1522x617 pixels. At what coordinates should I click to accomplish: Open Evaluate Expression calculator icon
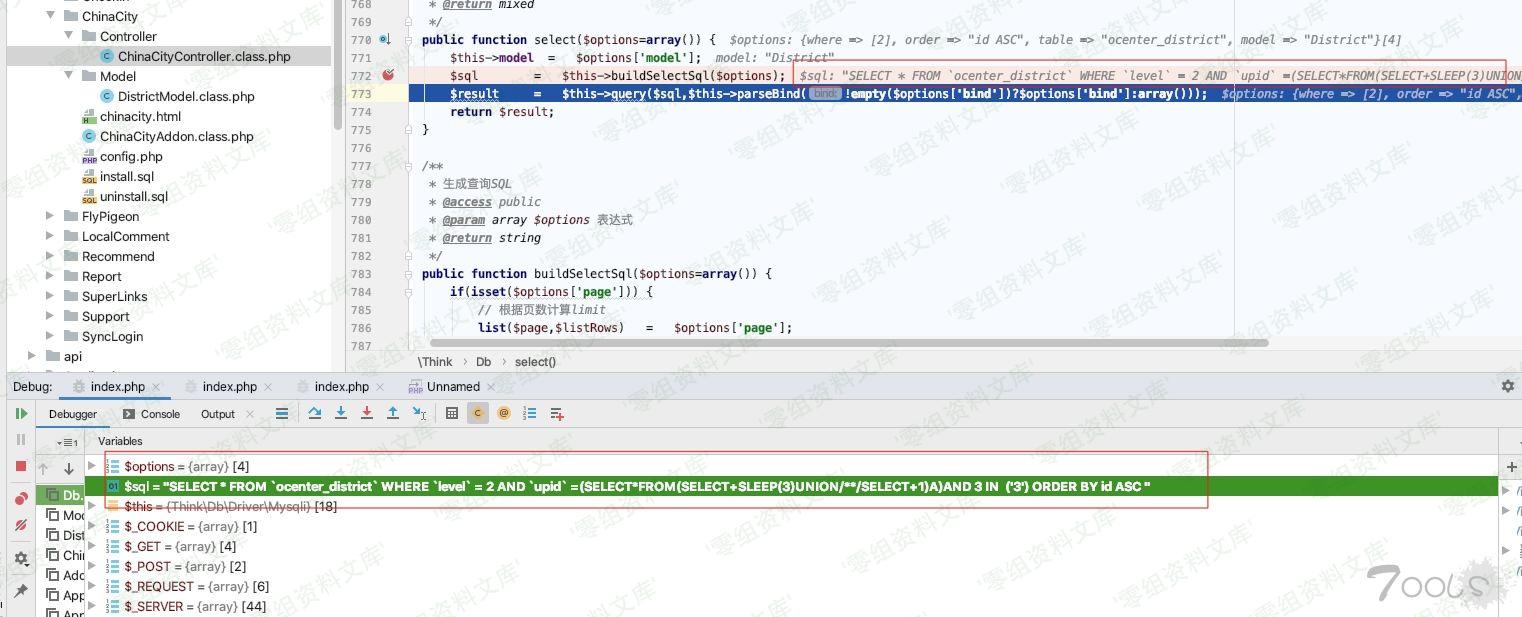(452, 413)
